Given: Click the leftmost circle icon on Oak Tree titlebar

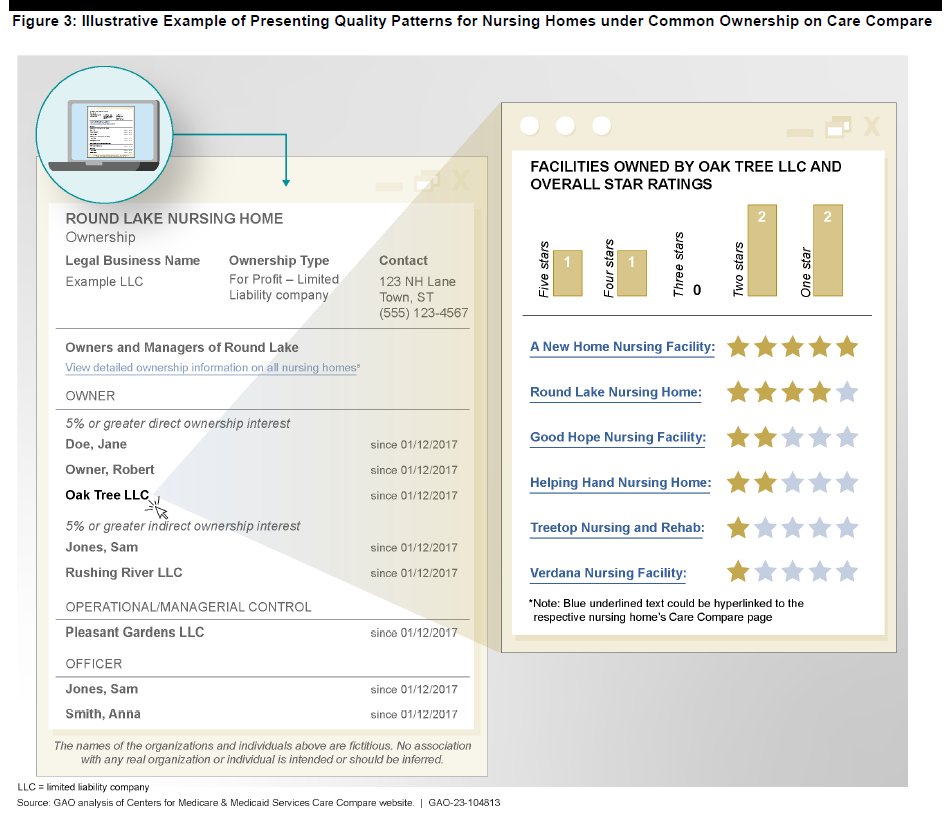Looking at the screenshot, I should [x=531, y=126].
